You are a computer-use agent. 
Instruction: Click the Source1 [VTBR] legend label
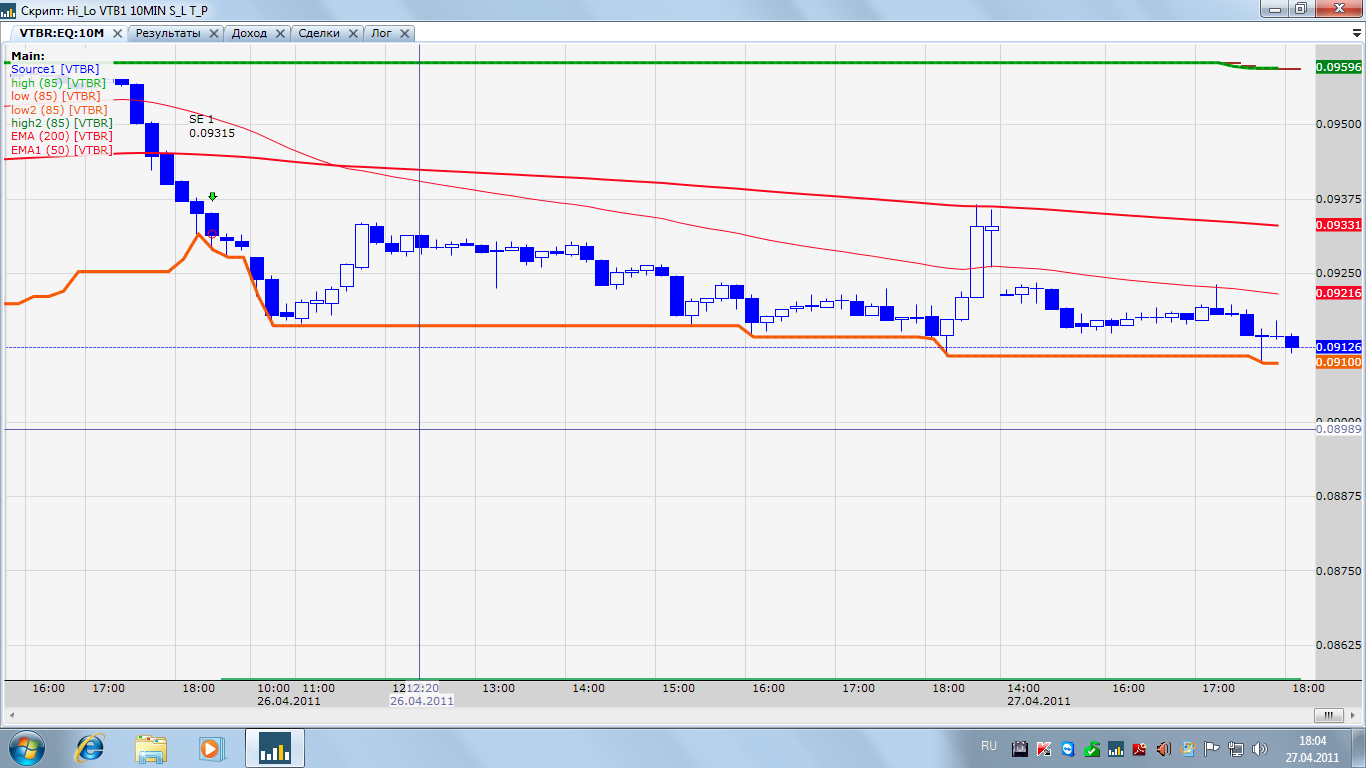pos(54,69)
